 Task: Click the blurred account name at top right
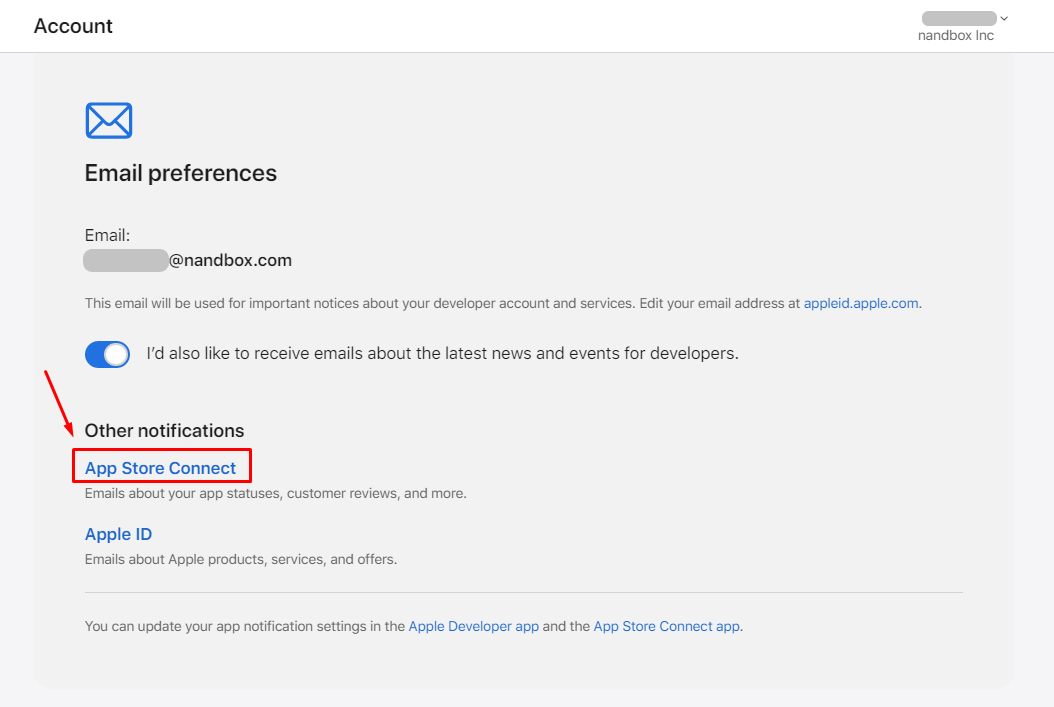[958, 17]
